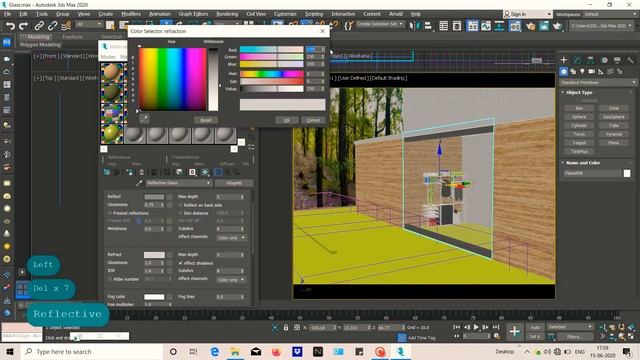Toggle the Auto key button
This screenshot has width=640, height=360.
click(535, 327)
